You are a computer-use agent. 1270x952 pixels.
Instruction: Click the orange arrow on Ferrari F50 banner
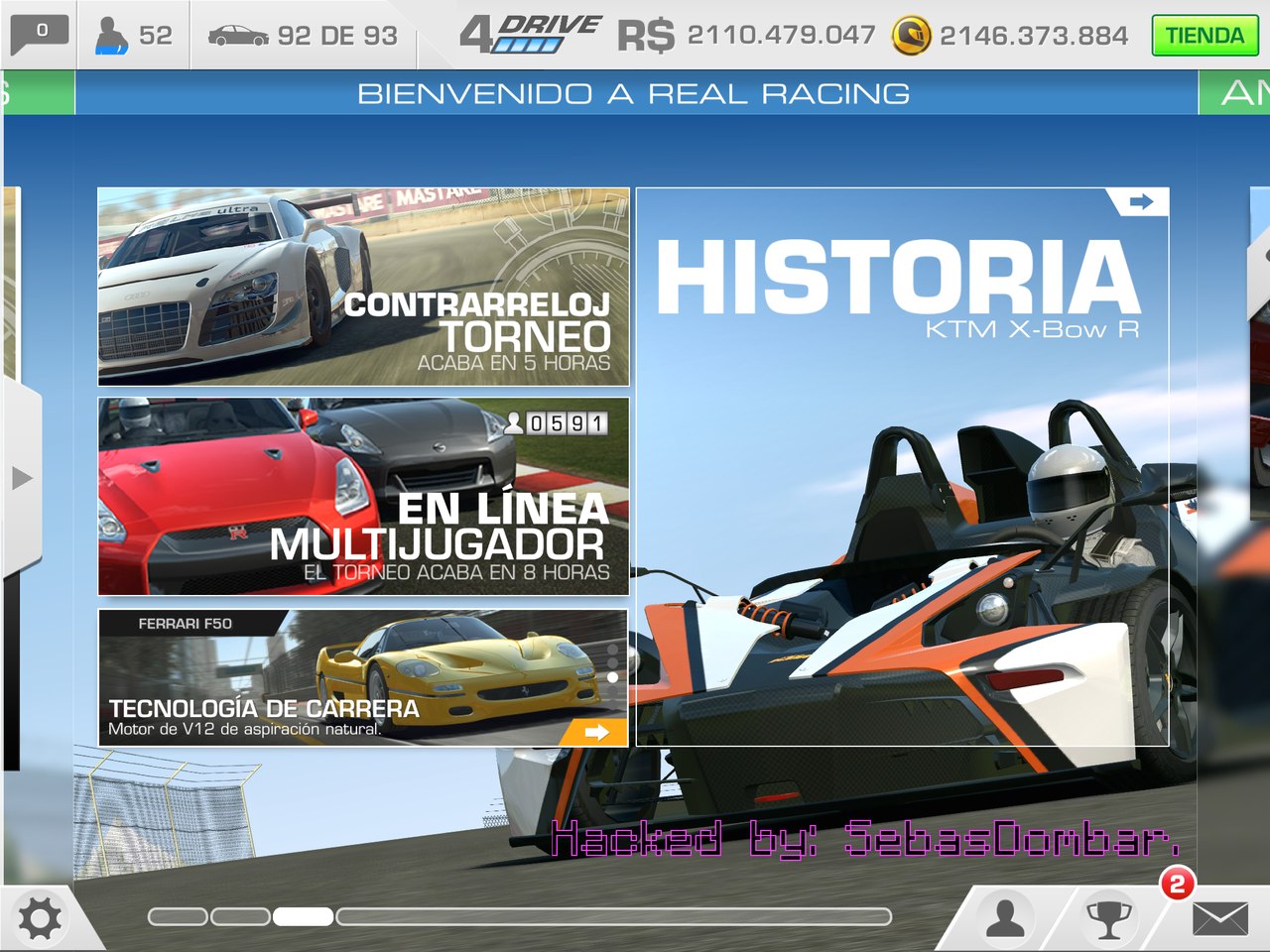click(x=595, y=732)
